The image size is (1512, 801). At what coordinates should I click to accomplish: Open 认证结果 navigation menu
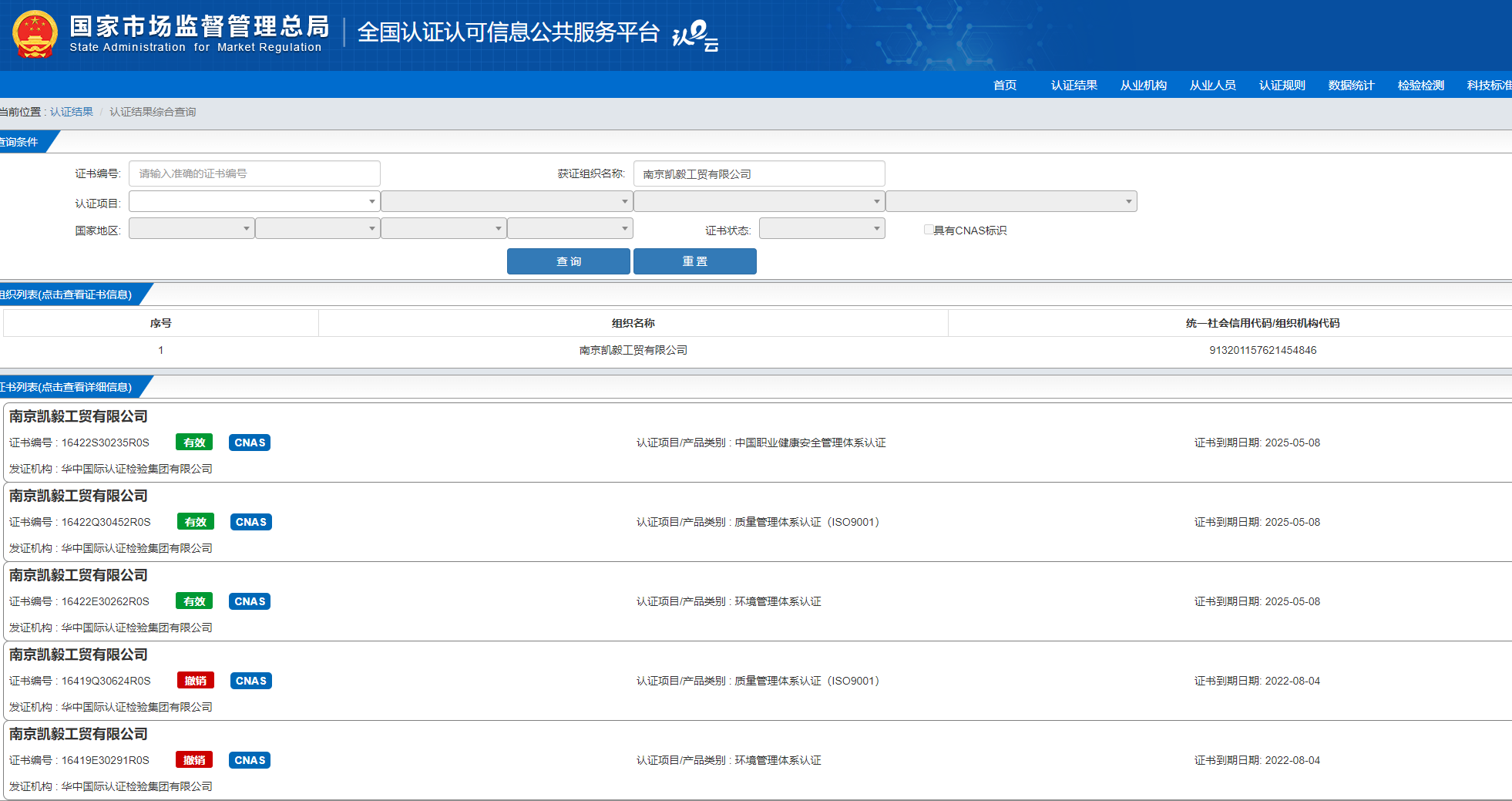click(x=1074, y=85)
